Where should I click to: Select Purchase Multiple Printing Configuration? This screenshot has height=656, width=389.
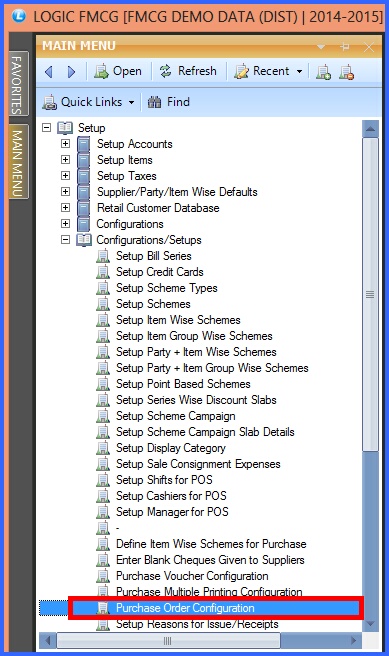coord(209,592)
